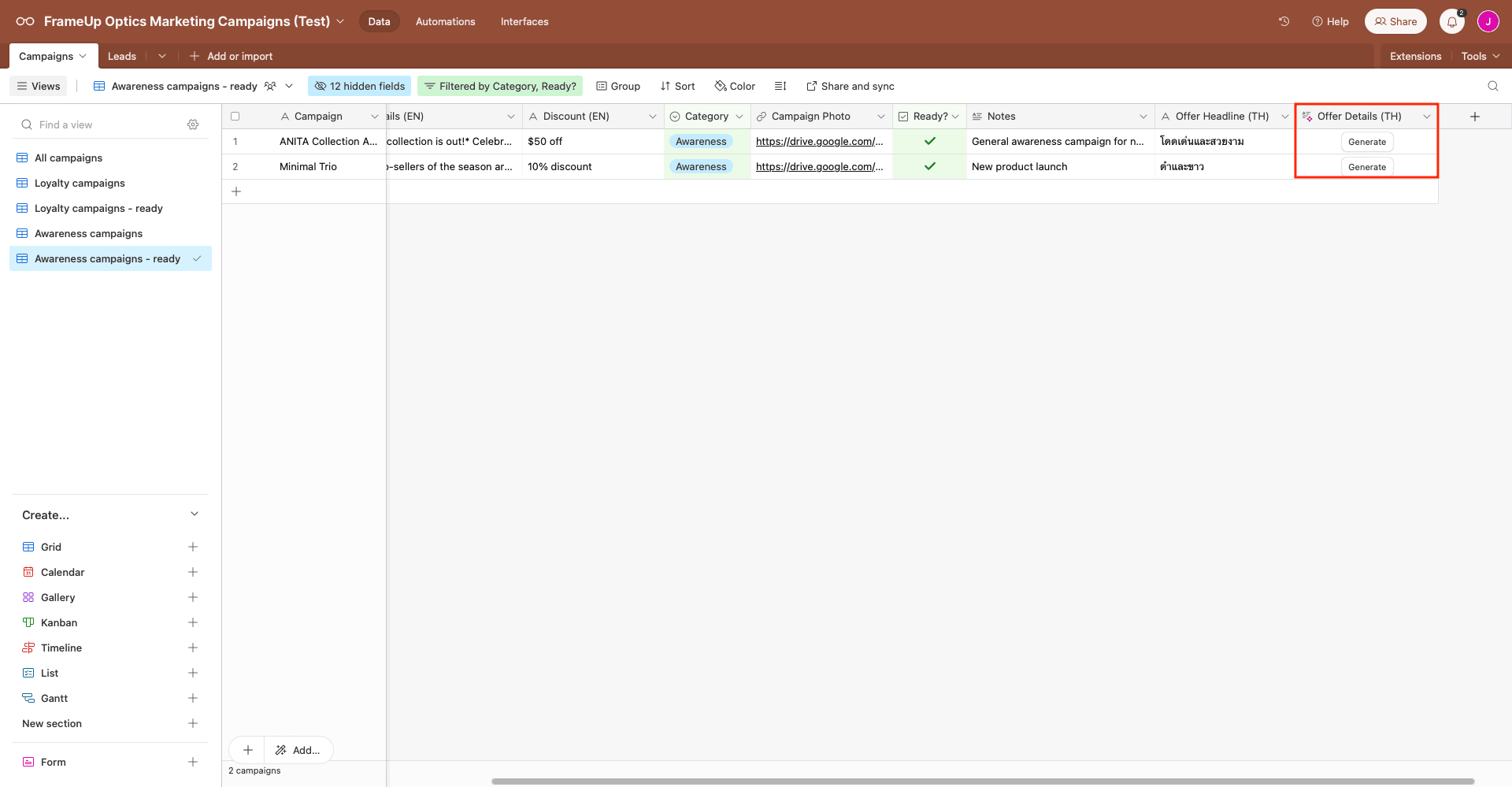The height and width of the screenshot is (787, 1512).
Task: Click bottom bar plus add record button
Action: click(247, 750)
